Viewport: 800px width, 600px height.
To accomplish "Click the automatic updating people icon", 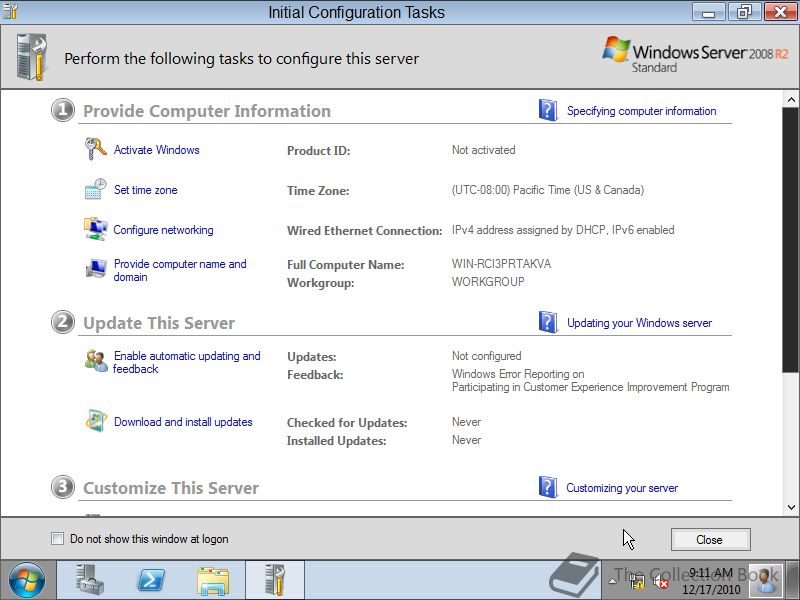I will click(x=96, y=361).
